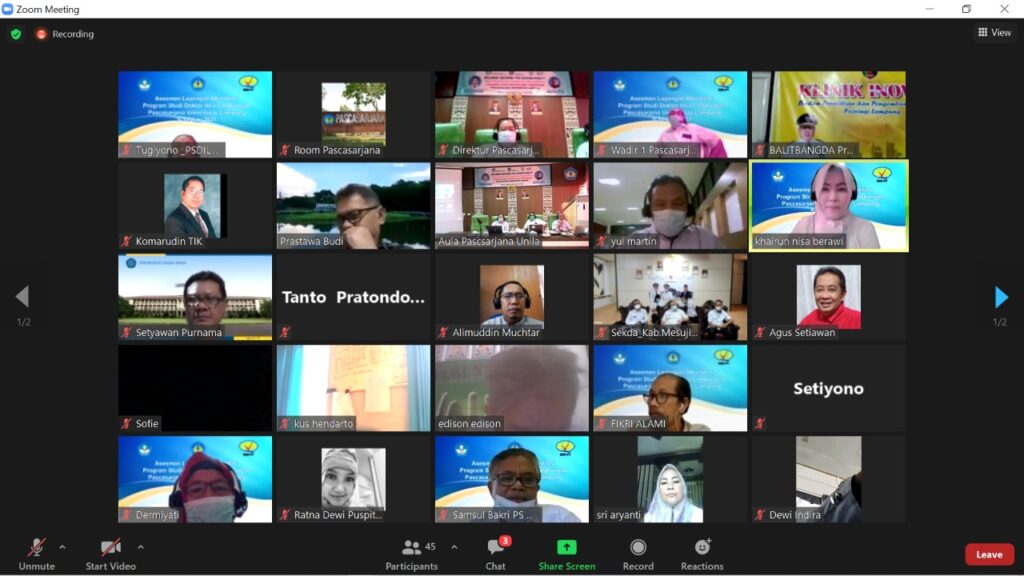Expand audio options arrow beside Unmute
The width and height of the screenshot is (1024, 576).
62,547
